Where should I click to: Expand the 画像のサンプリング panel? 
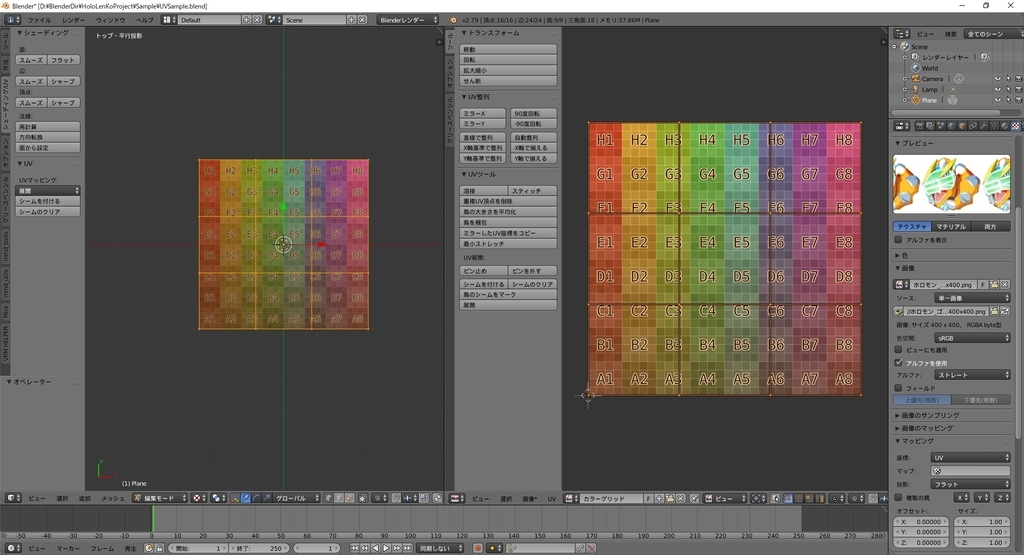click(x=930, y=415)
